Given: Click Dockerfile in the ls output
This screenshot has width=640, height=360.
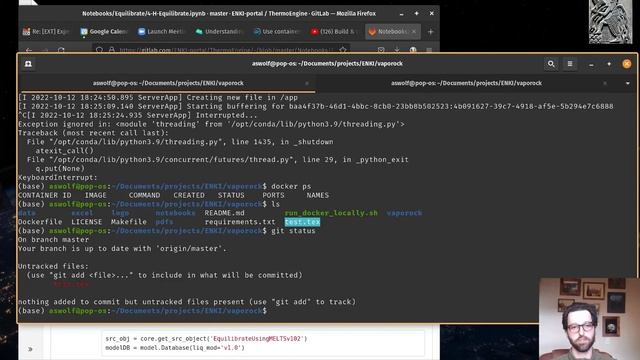Looking at the screenshot, I should (x=40, y=222).
